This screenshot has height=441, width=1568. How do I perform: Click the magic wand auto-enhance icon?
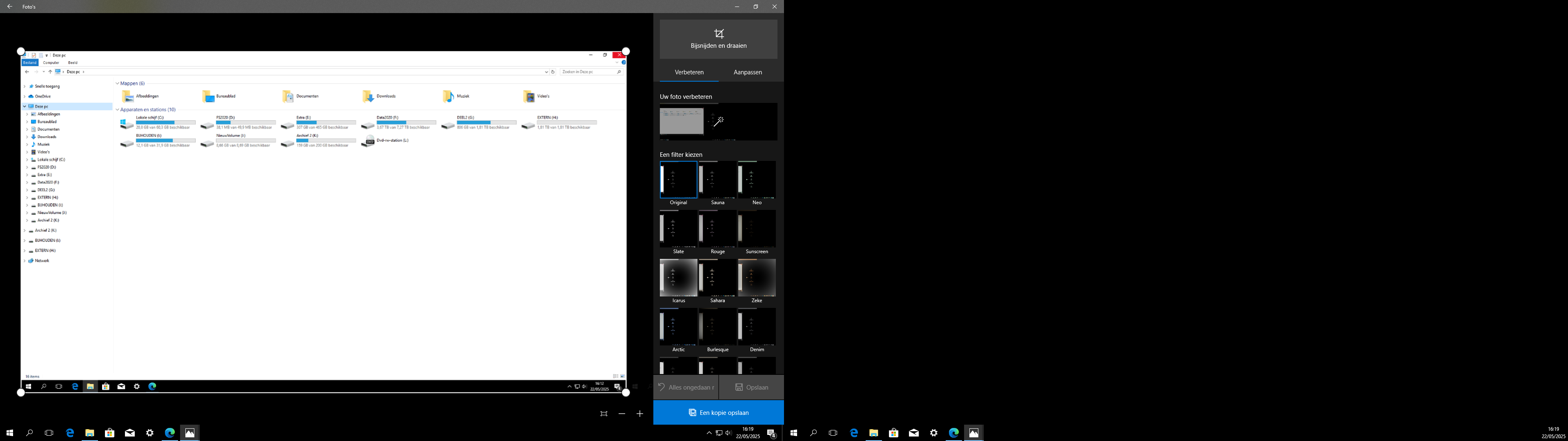(718, 121)
